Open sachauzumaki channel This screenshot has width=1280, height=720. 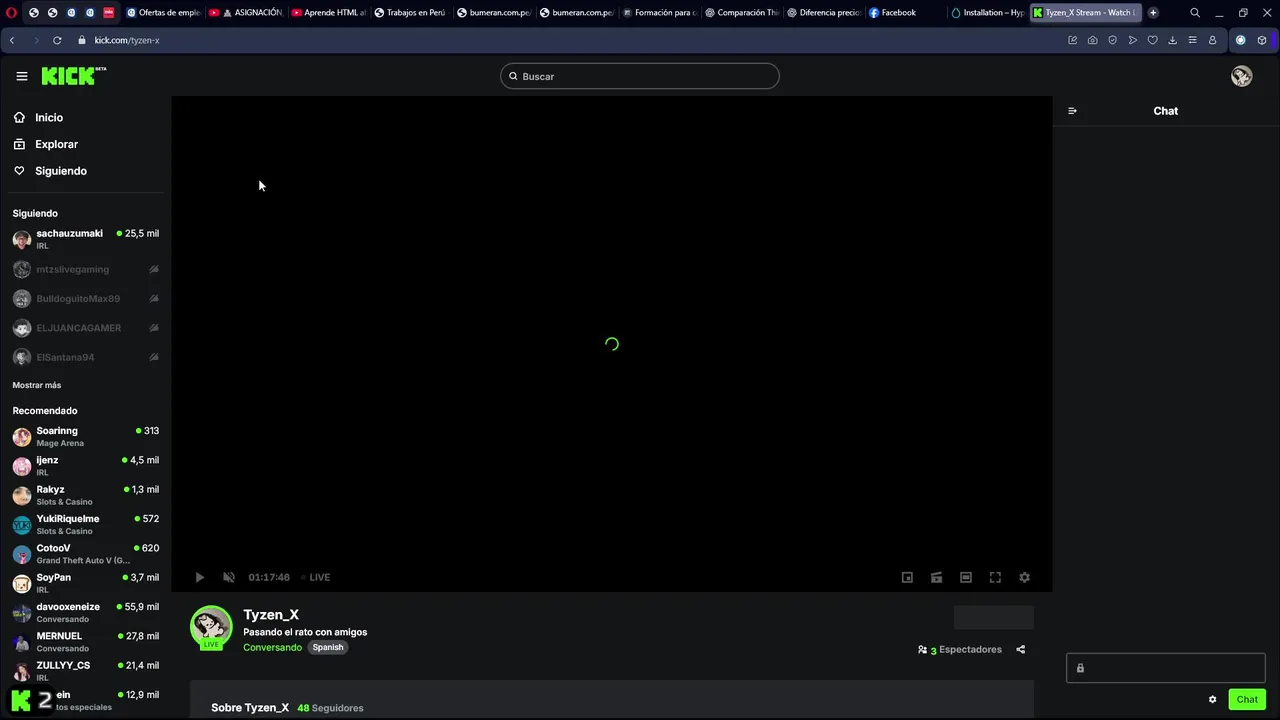pos(85,239)
